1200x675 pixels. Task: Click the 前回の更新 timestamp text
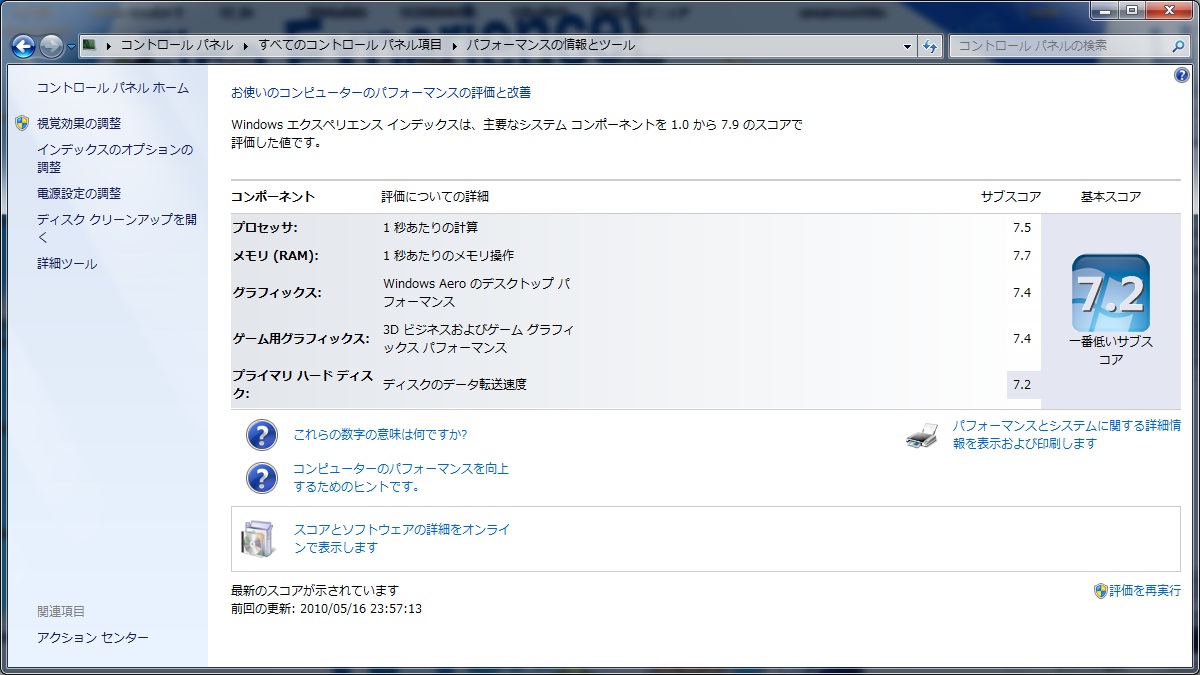326,608
